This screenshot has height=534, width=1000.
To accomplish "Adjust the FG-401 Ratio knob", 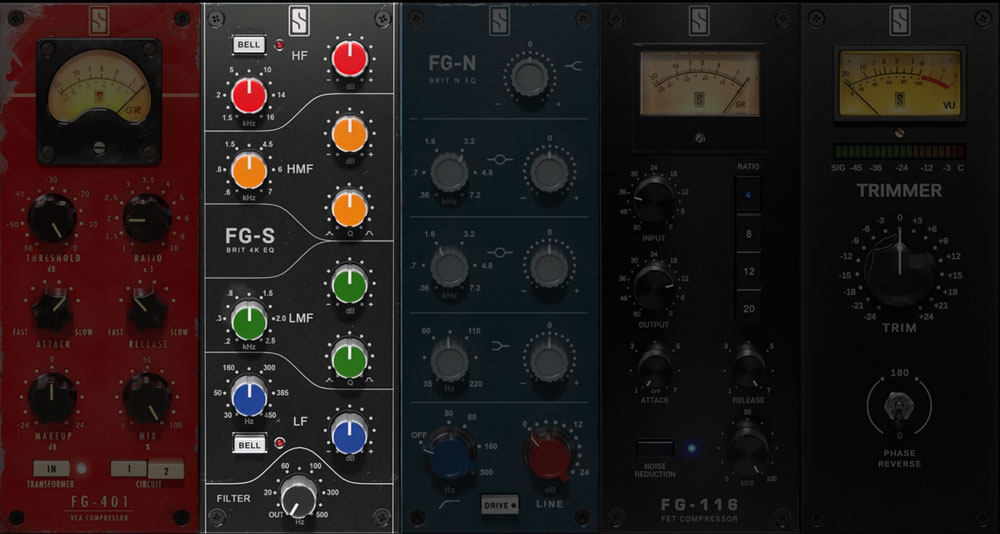I will point(147,218).
